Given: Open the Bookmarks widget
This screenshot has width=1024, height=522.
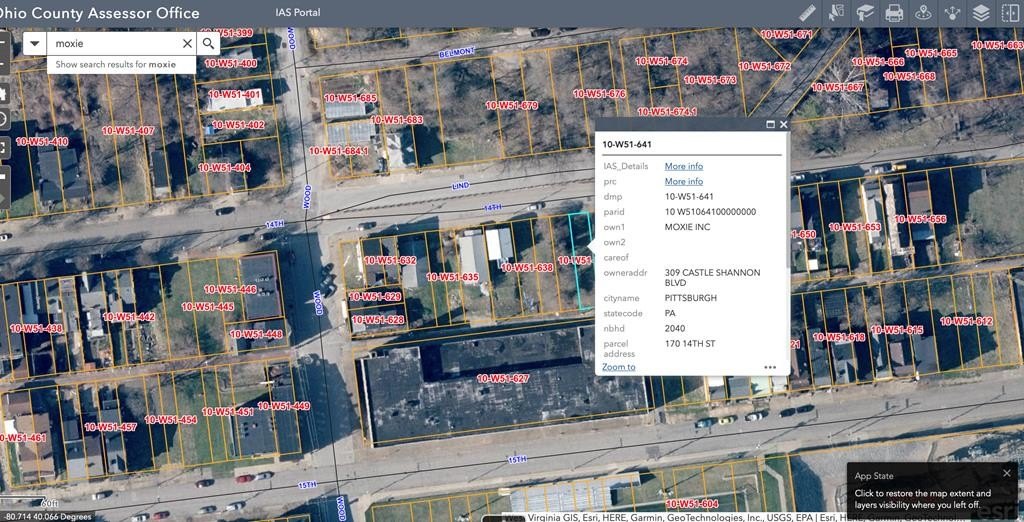Looking at the screenshot, I should click(865, 13).
